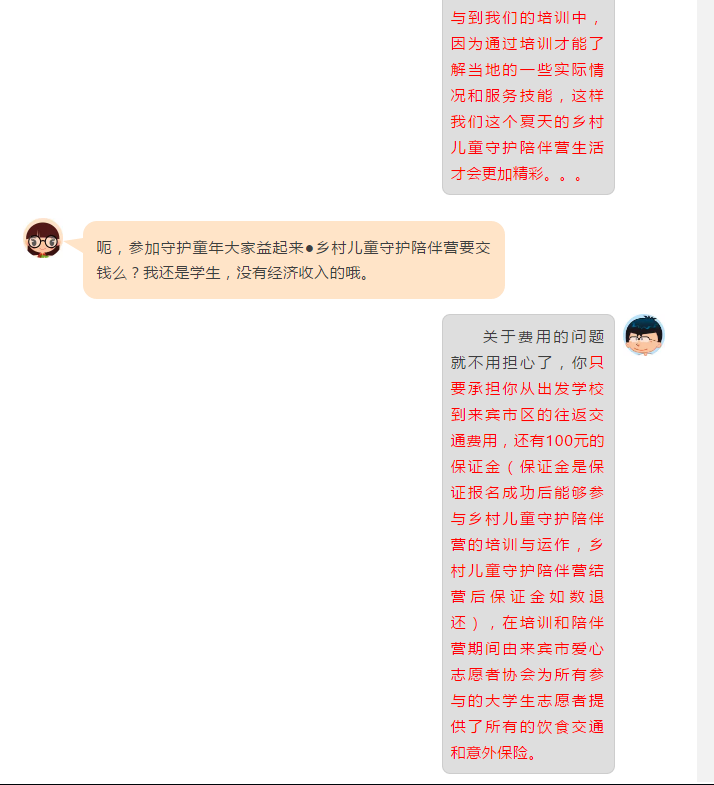
Task: Click the red text '通费用，还有100元的'
Action: (x=527, y=441)
